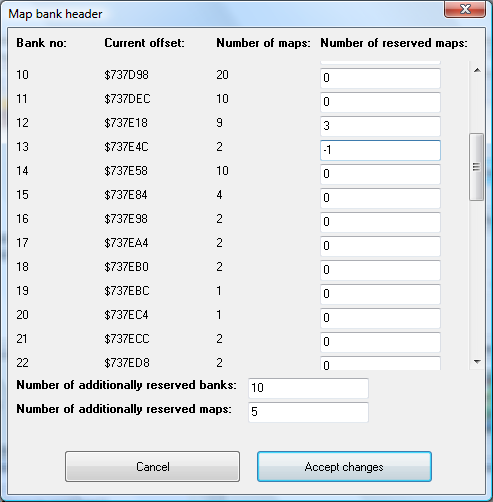Image resolution: width=493 pixels, height=502 pixels.
Task: Click bank 20 reserved maps input
Action: tap(380, 318)
